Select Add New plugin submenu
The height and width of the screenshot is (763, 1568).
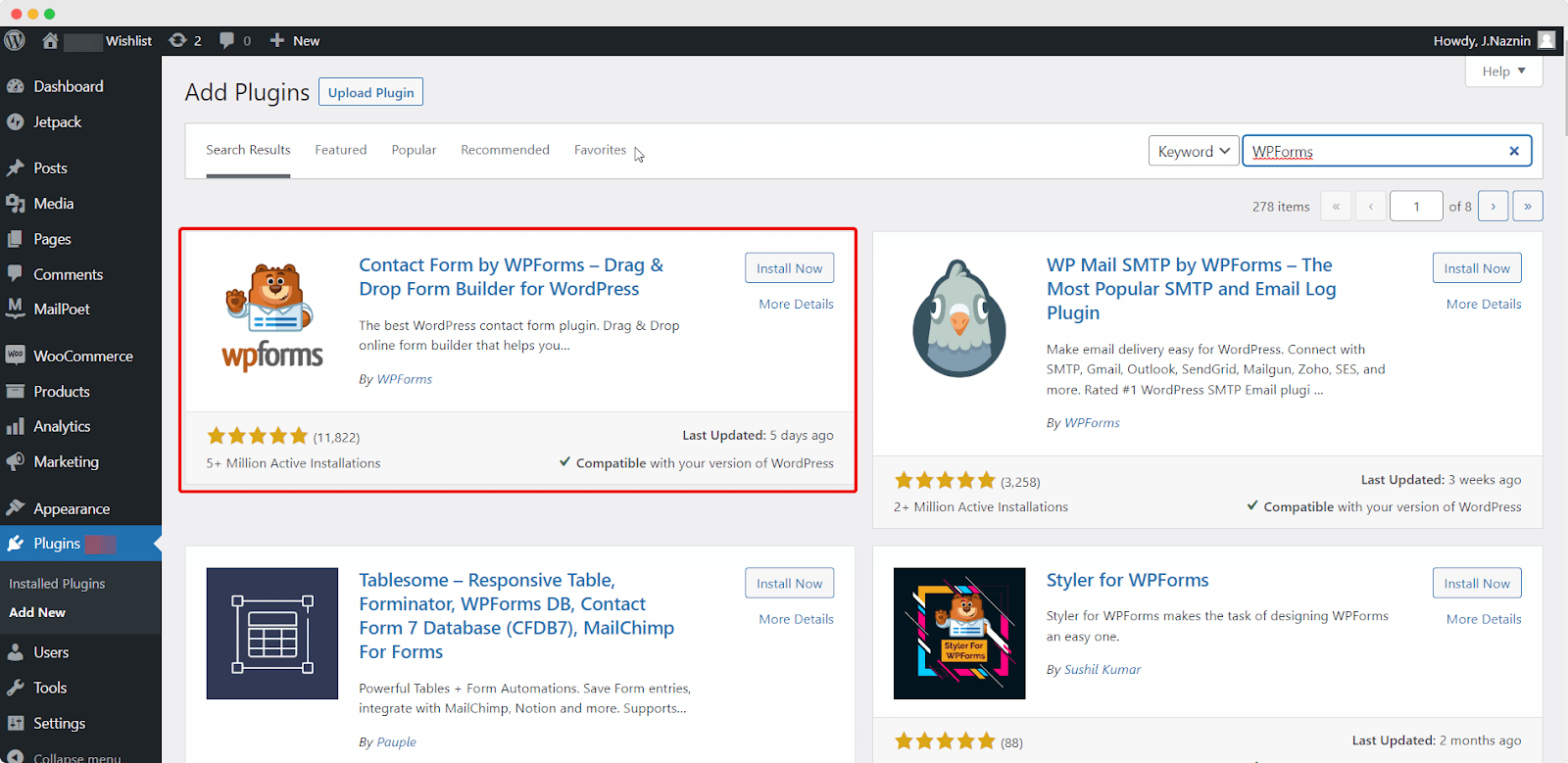point(37,612)
